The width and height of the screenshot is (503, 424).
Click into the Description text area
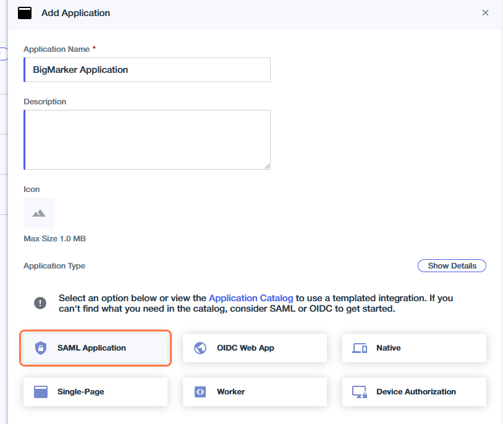[x=147, y=140]
